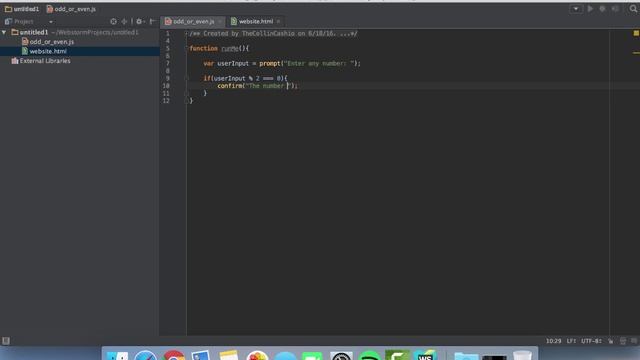The image size is (640, 360).
Task: Click the userInput variable on line 7
Action: click(233, 63)
